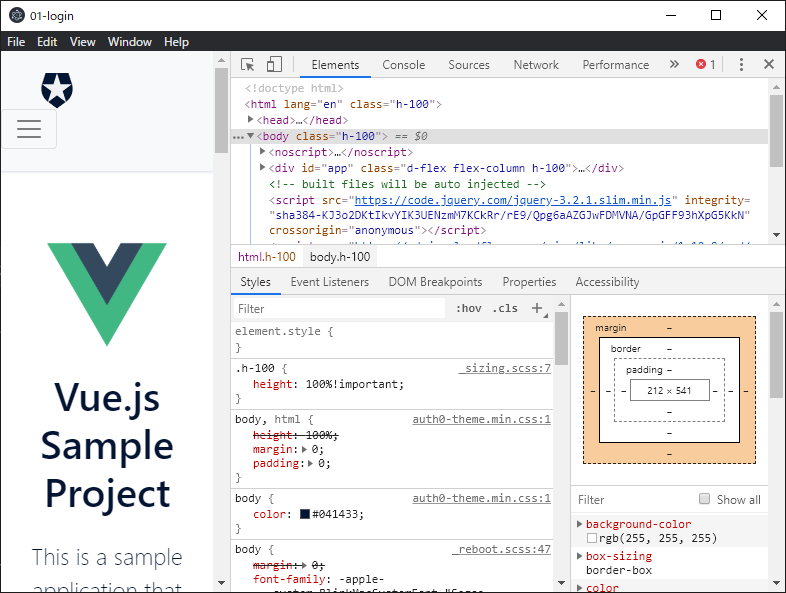Viewport: 786px width, 593px height.
Task: Click the DOM tree scrollbar down arrow
Action: tap(776, 235)
